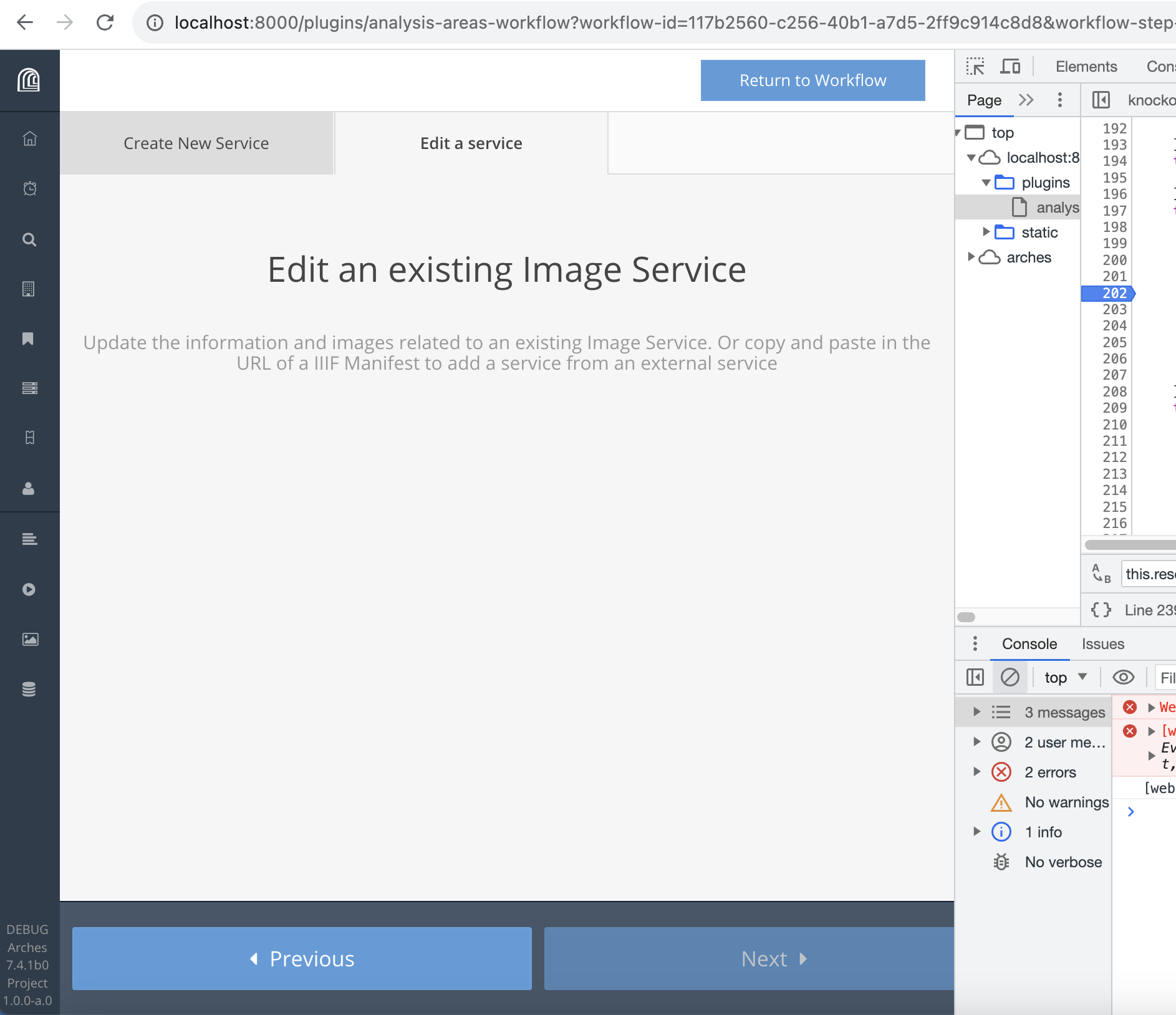
Task: Create a live expression with the eye icon
Action: tap(1124, 677)
